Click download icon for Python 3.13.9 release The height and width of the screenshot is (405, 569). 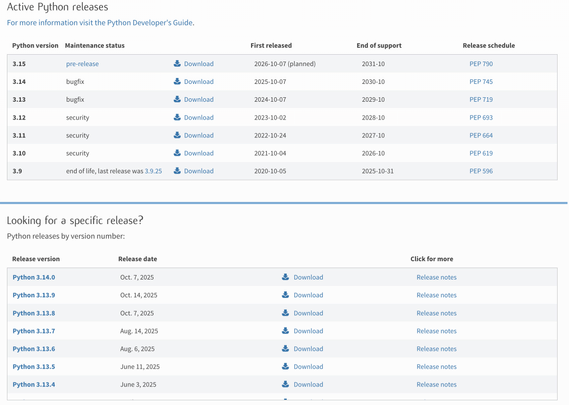[286, 295]
